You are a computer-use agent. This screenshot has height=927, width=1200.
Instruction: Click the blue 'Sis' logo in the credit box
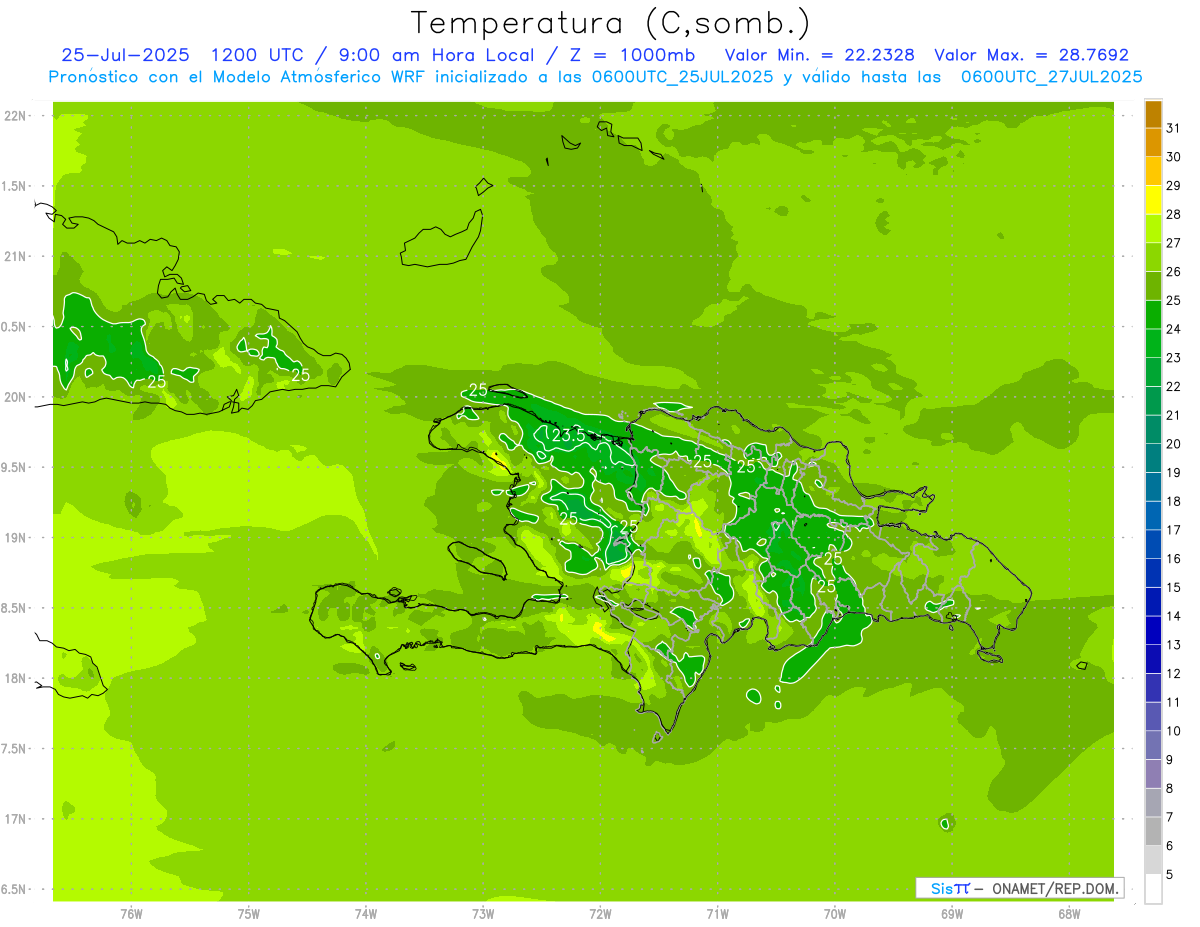pyautogui.click(x=943, y=888)
